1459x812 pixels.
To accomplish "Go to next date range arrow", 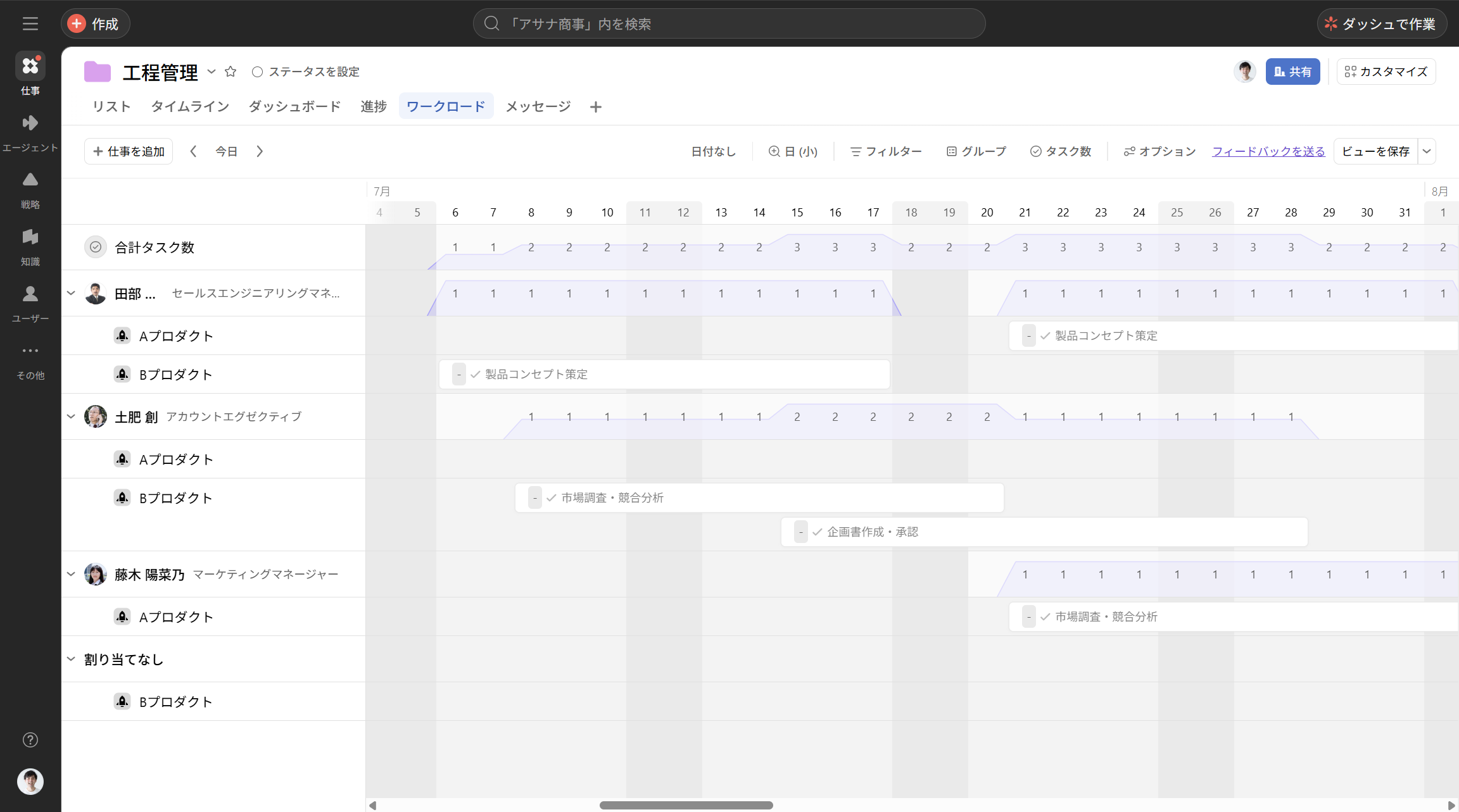I will pyautogui.click(x=260, y=151).
